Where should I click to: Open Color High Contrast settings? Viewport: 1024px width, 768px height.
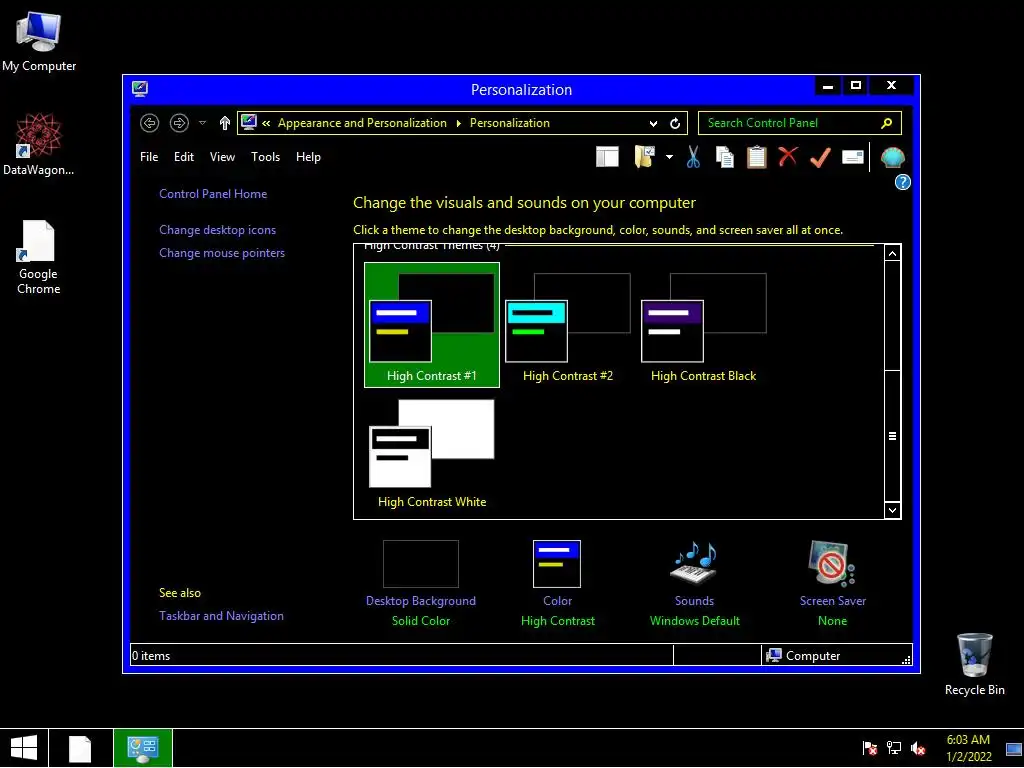coord(558,582)
